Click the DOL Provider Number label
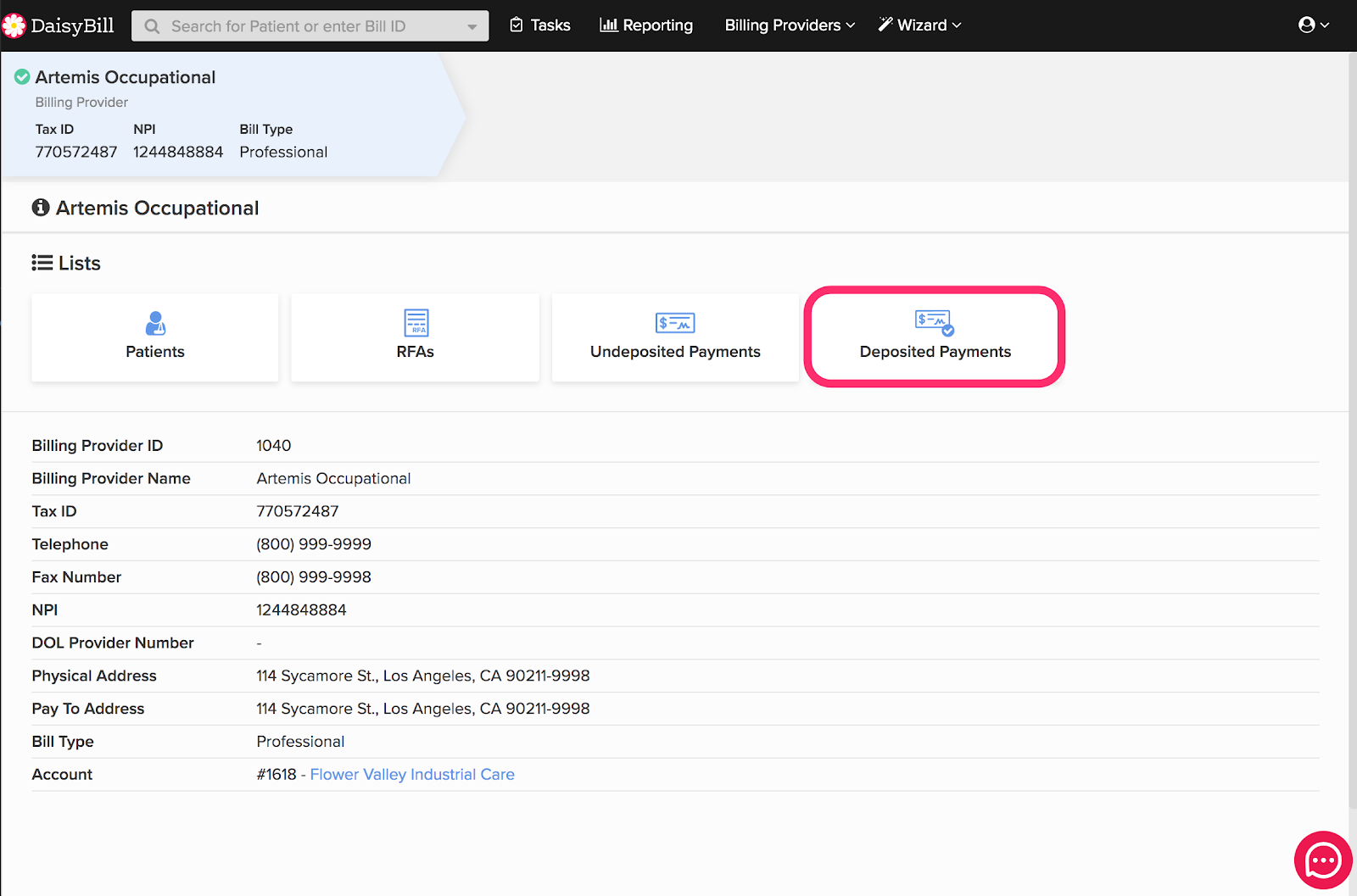 [x=113, y=643]
